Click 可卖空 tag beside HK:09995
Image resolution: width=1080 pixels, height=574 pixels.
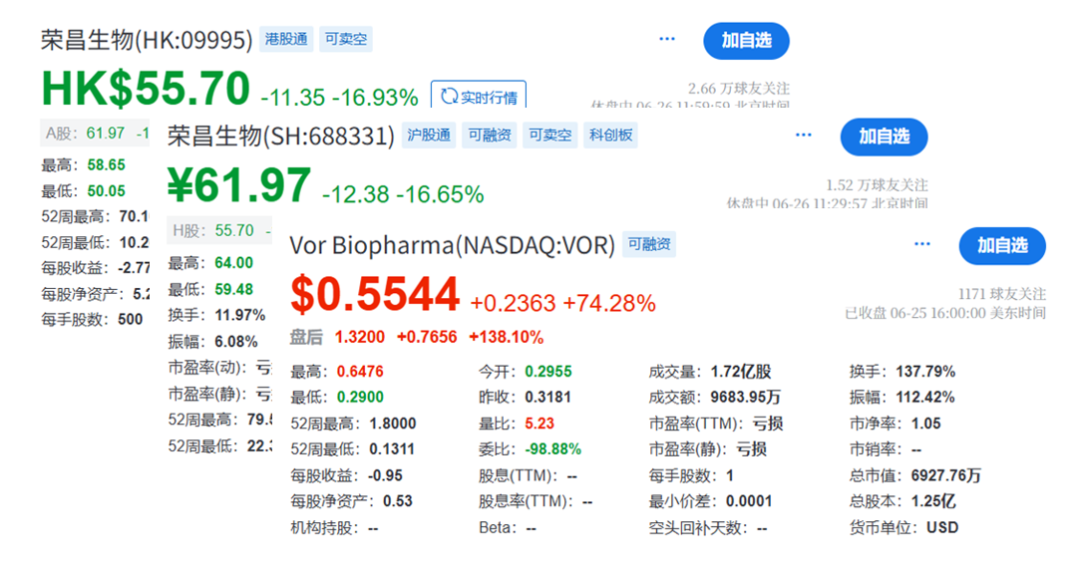pyautogui.click(x=346, y=39)
